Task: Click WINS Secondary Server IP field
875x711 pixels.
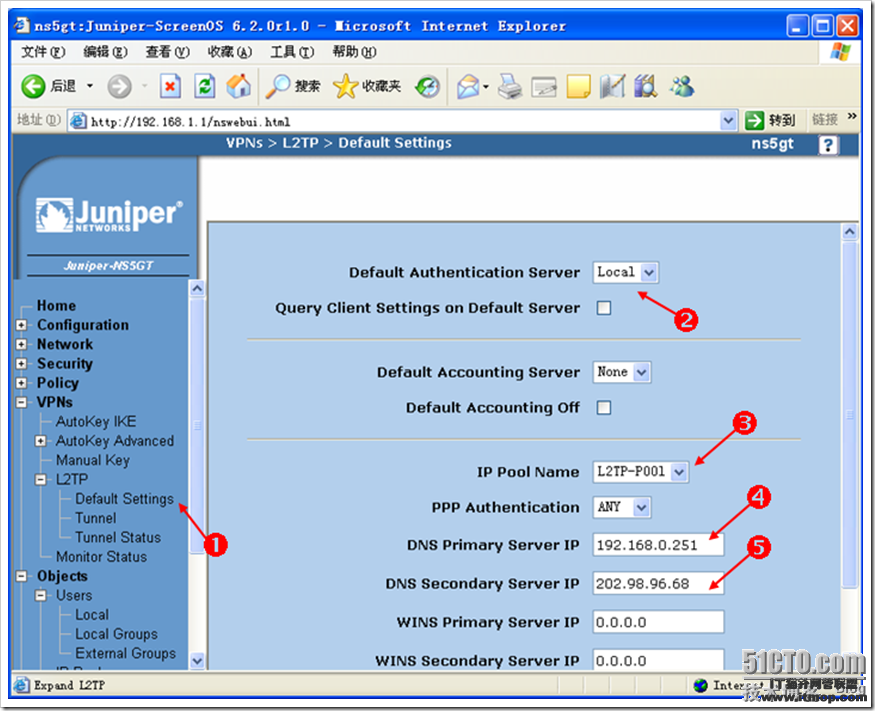Action: pyautogui.click(x=658, y=660)
